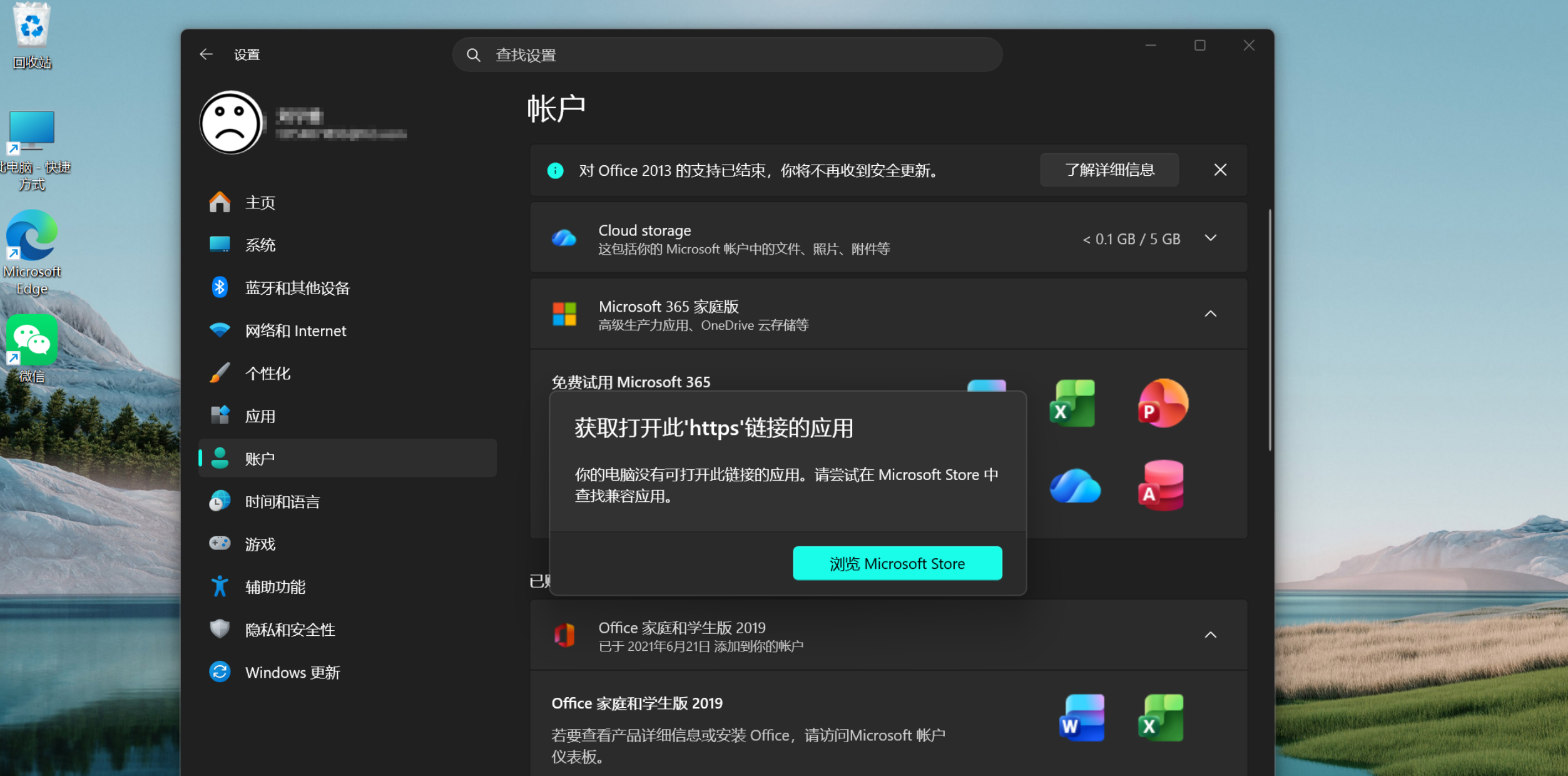The width and height of the screenshot is (1568, 776).
Task: Click the search magnifier icon
Action: pos(474,55)
